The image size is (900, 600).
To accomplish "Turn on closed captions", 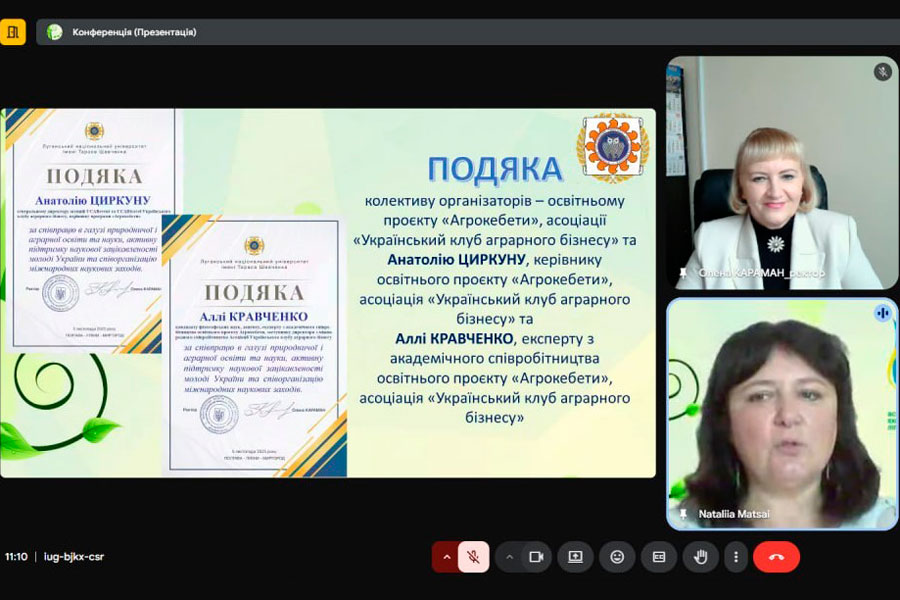I will click(659, 557).
